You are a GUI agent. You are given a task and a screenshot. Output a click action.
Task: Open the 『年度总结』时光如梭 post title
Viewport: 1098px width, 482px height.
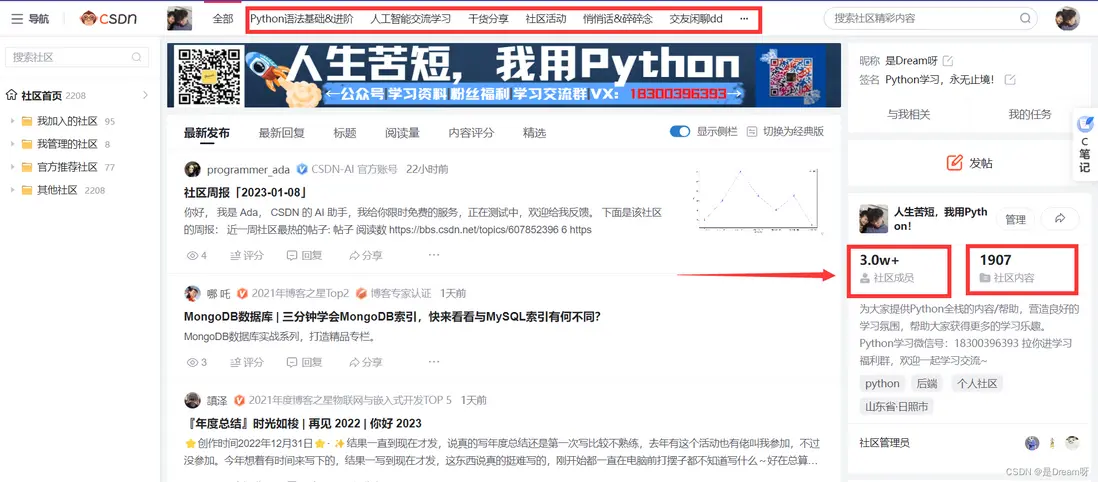[303, 423]
